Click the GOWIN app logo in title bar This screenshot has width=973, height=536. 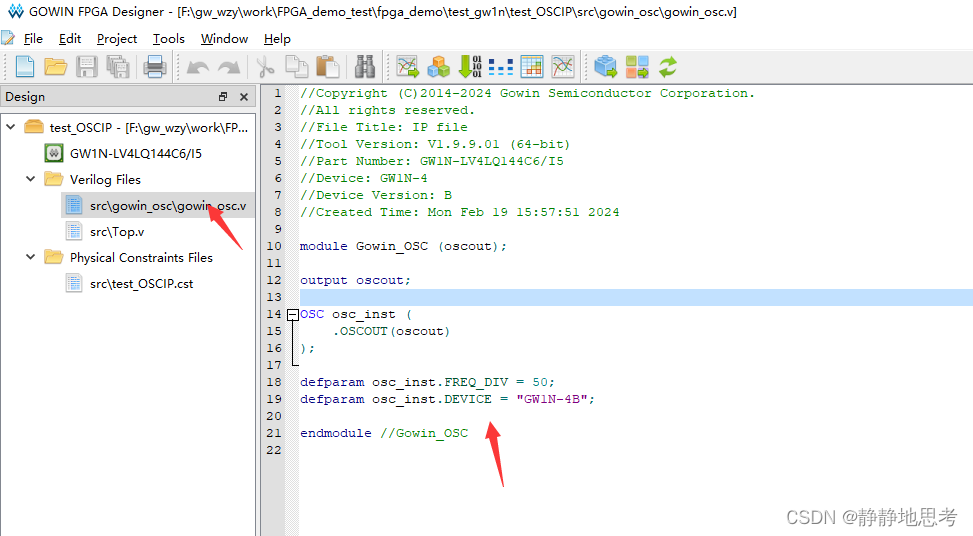[x=16, y=11]
